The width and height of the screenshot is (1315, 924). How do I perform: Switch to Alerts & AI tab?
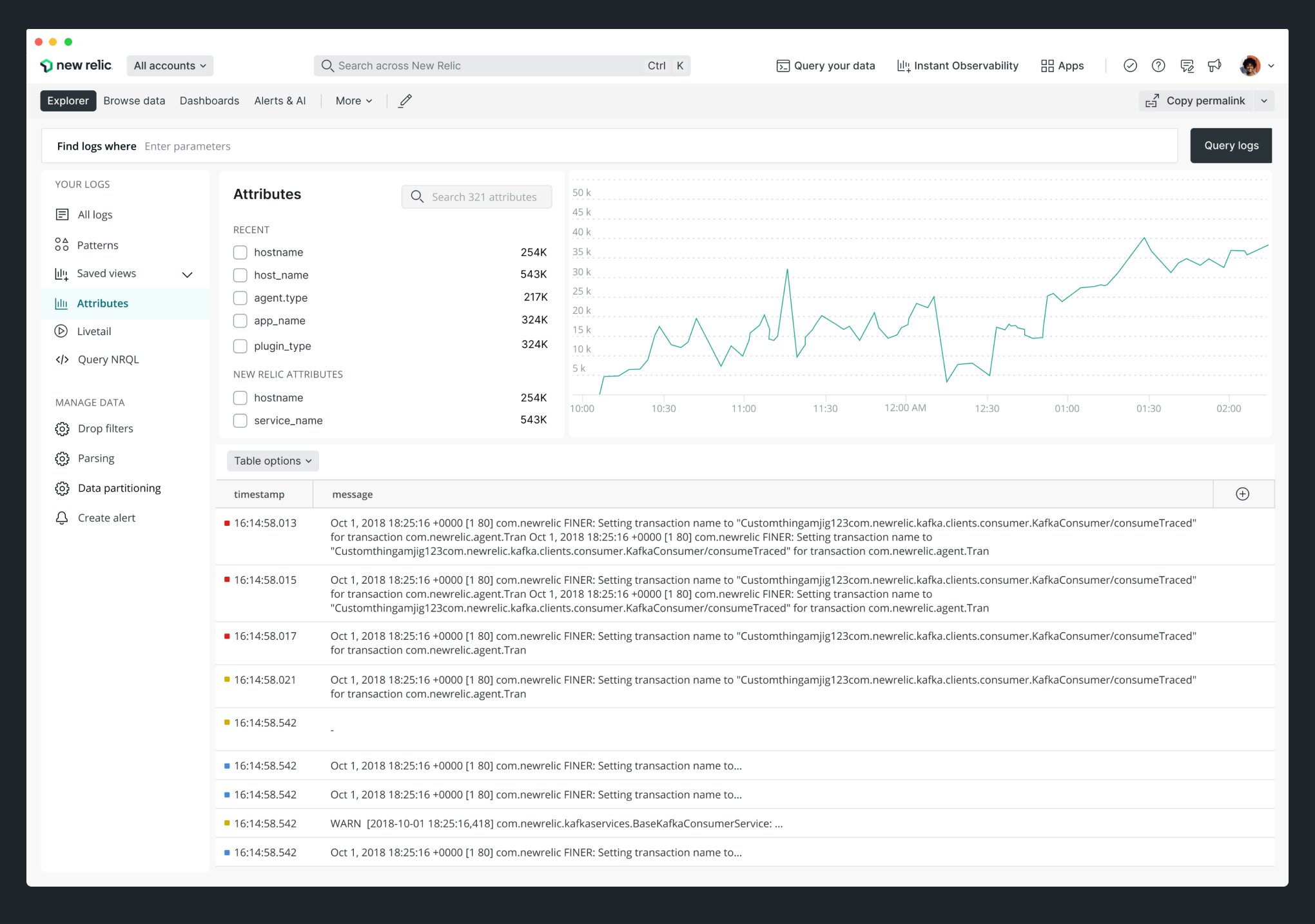click(280, 101)
